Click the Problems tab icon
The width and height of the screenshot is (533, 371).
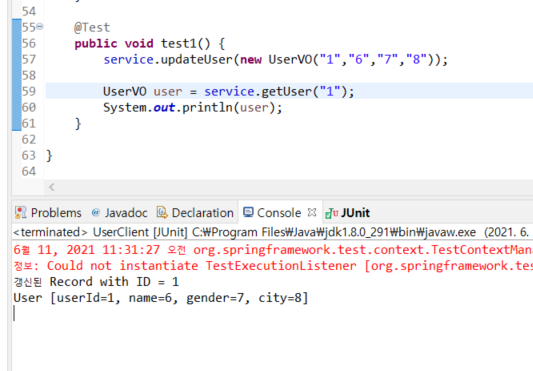[21, 213]
